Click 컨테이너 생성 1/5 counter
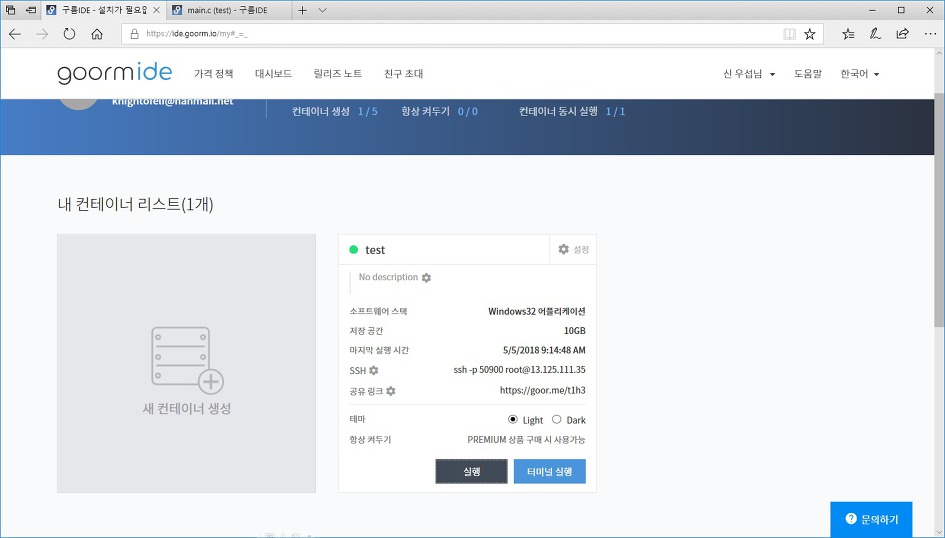 (334, 111)
